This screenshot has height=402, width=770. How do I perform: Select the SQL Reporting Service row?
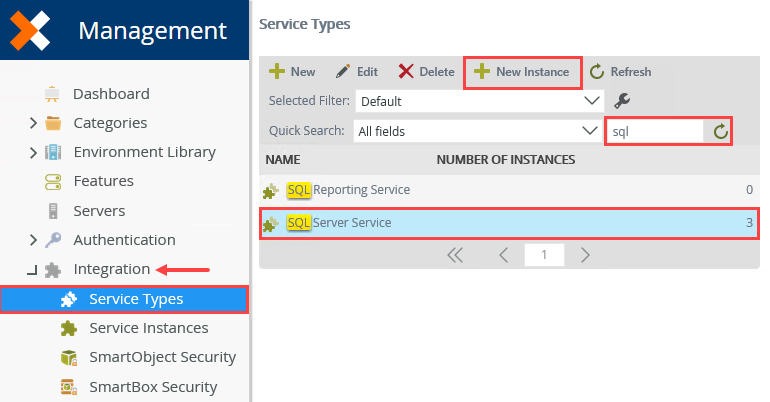tap(509, 190)
